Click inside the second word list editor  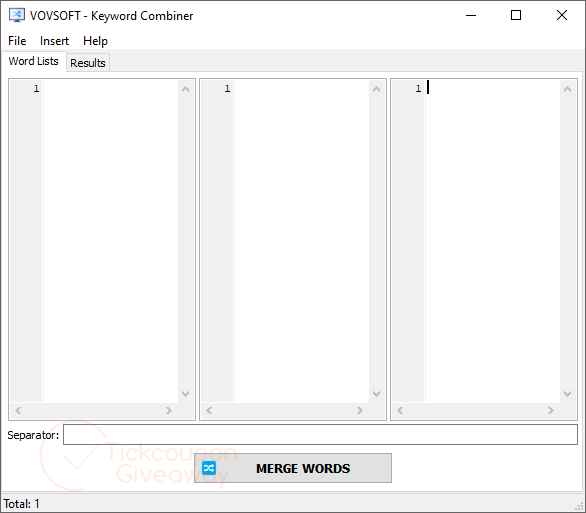[x=302, y=241]
